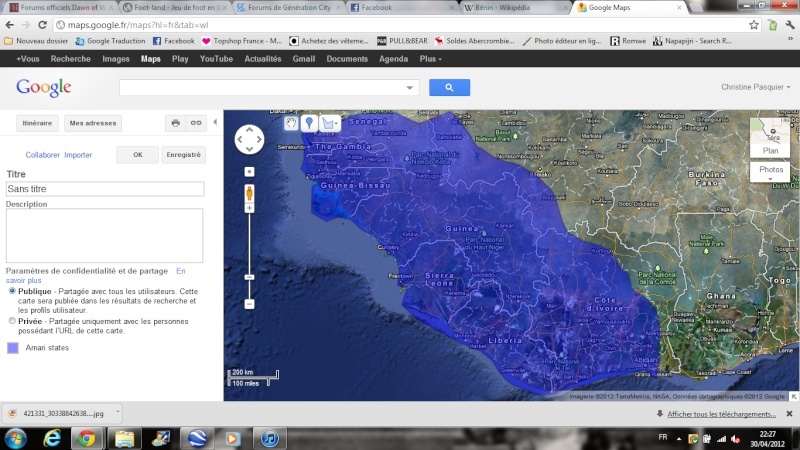Open Mes adresses

(x=93, y=123)
